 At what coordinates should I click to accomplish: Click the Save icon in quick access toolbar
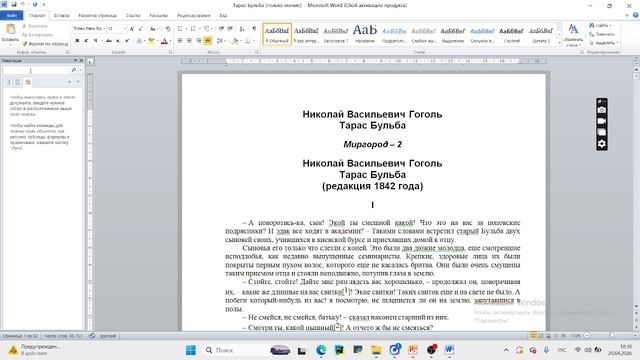coord(14,4)
